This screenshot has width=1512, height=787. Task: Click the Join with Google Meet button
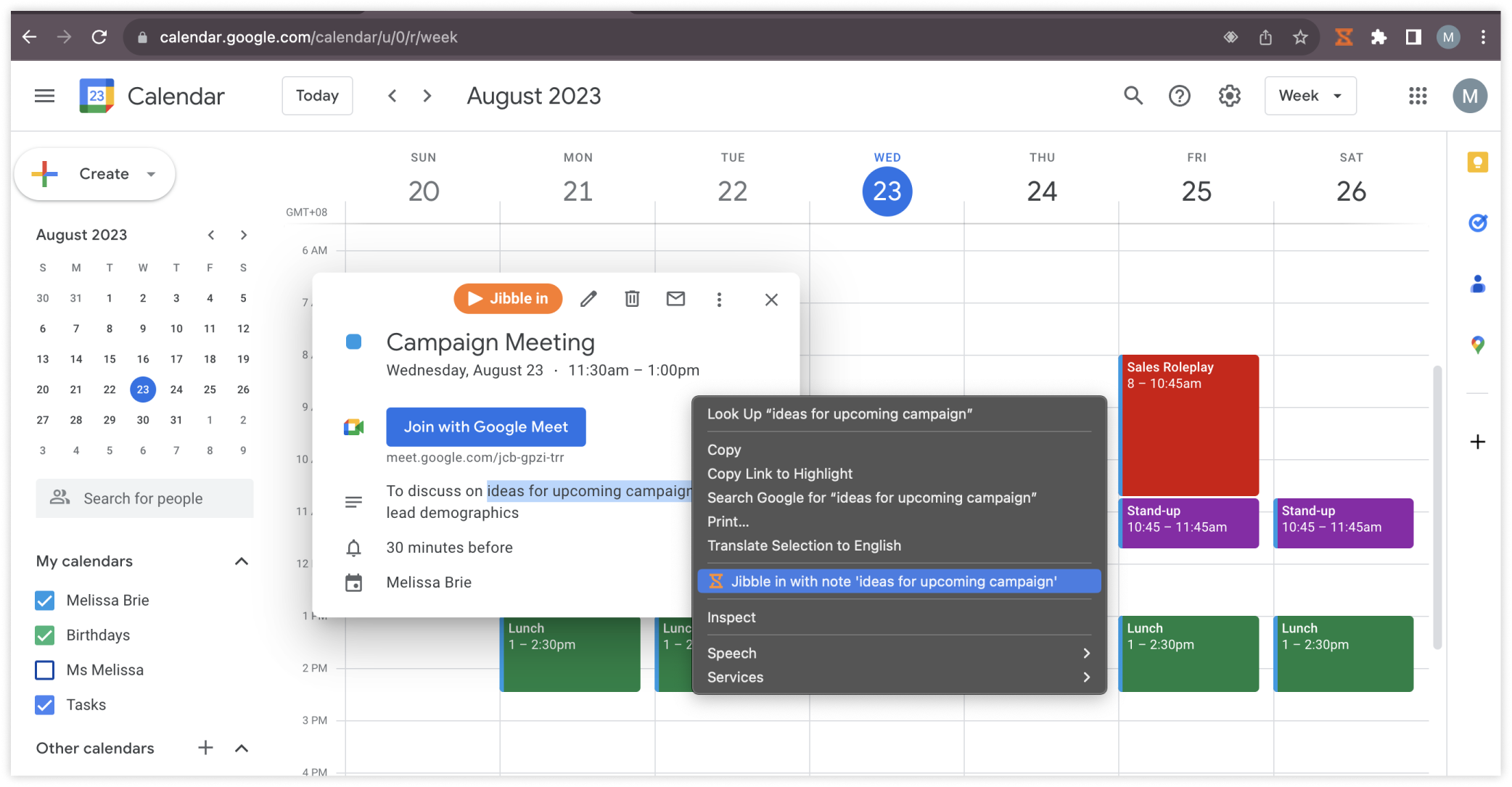[485, 427]
